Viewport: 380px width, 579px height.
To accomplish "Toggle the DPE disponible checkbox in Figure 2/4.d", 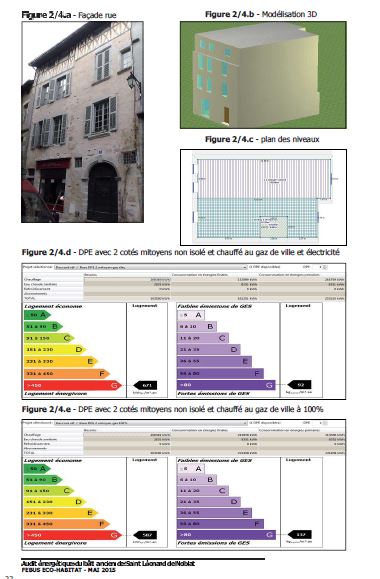I will tap(251, 267).
